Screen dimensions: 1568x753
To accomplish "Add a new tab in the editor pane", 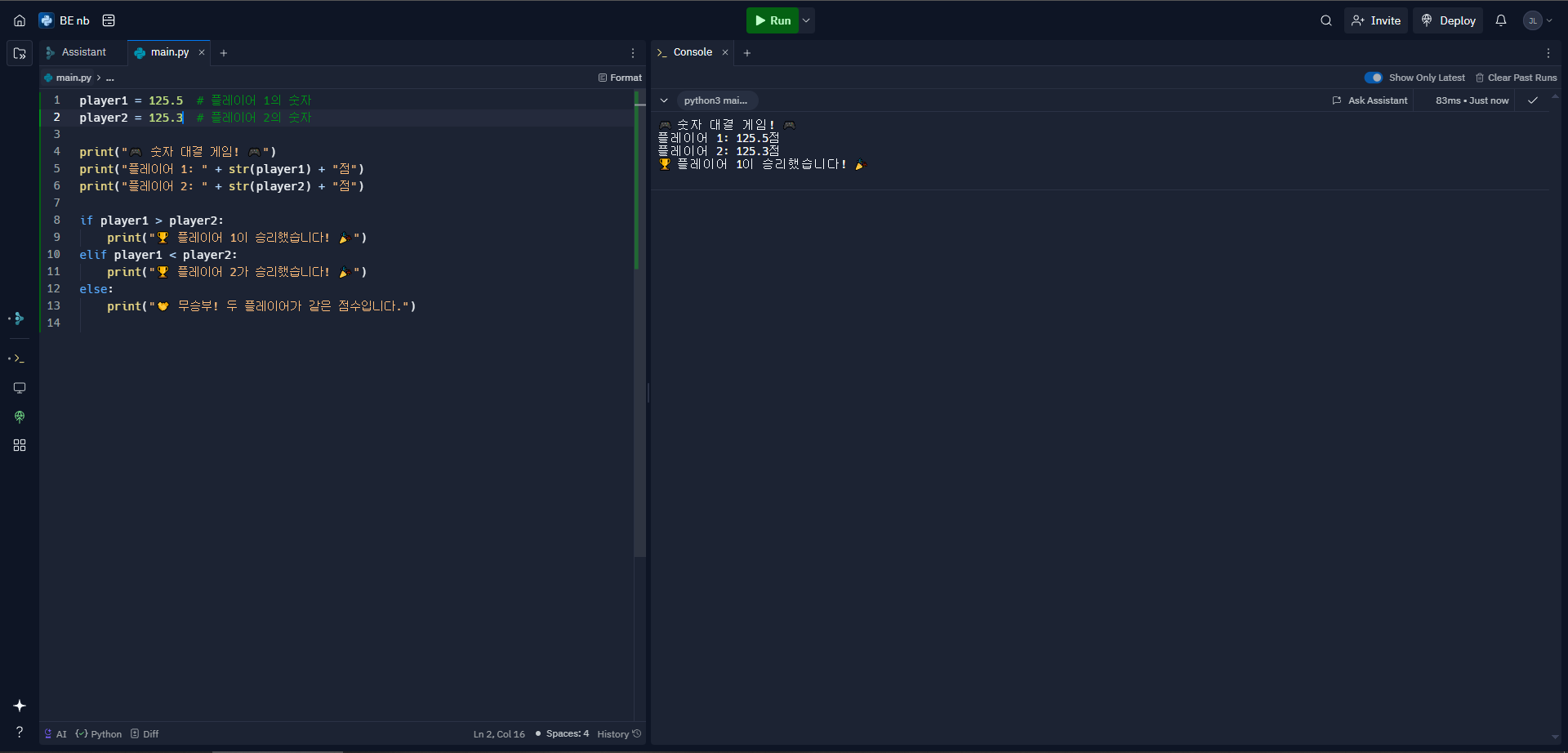I will point(224,53).
